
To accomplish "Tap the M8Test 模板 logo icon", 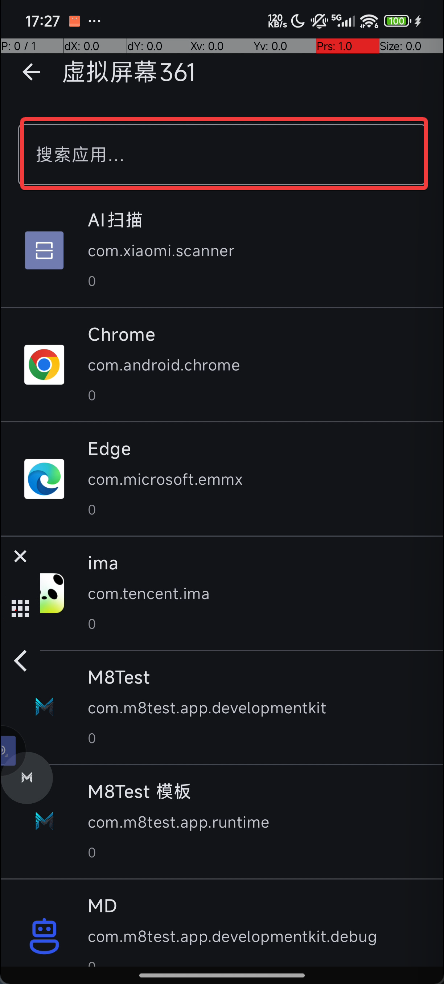I will (44, 821).
